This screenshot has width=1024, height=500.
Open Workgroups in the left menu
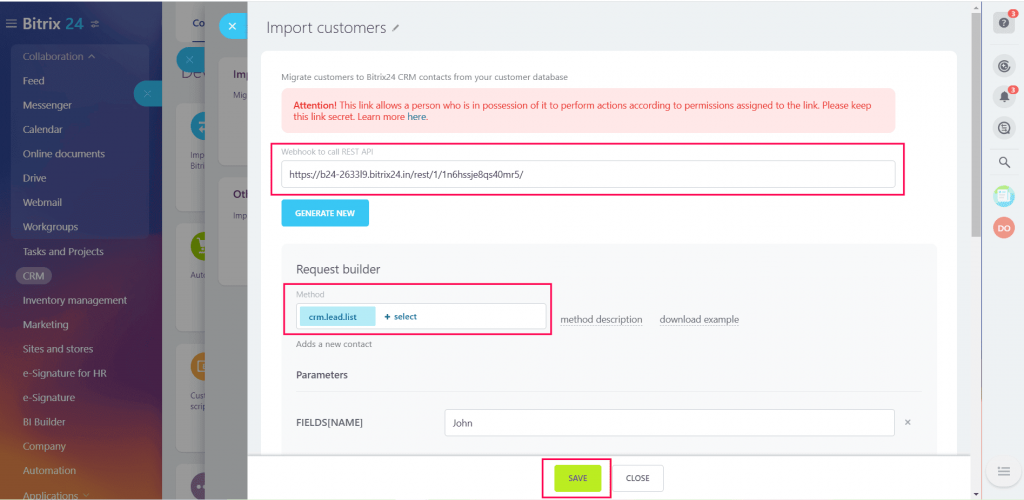click(50, 227)
